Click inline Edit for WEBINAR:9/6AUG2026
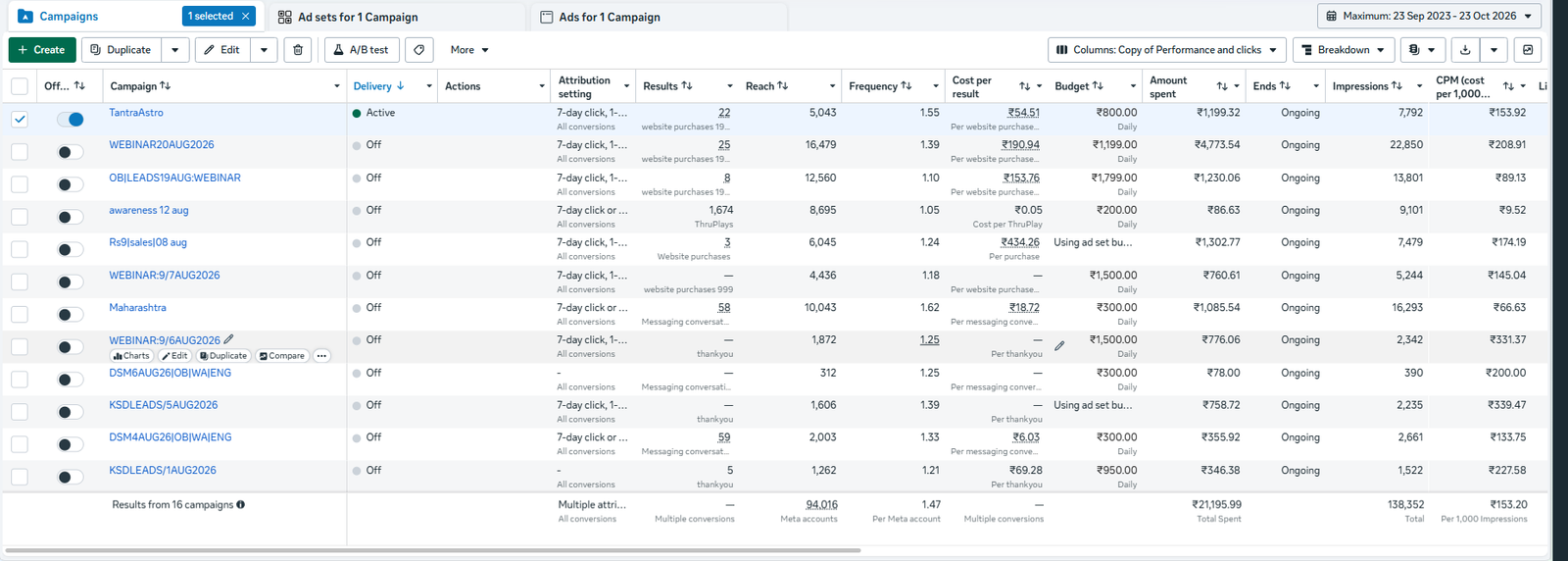1568x561 pixels. tap(174, 356)
